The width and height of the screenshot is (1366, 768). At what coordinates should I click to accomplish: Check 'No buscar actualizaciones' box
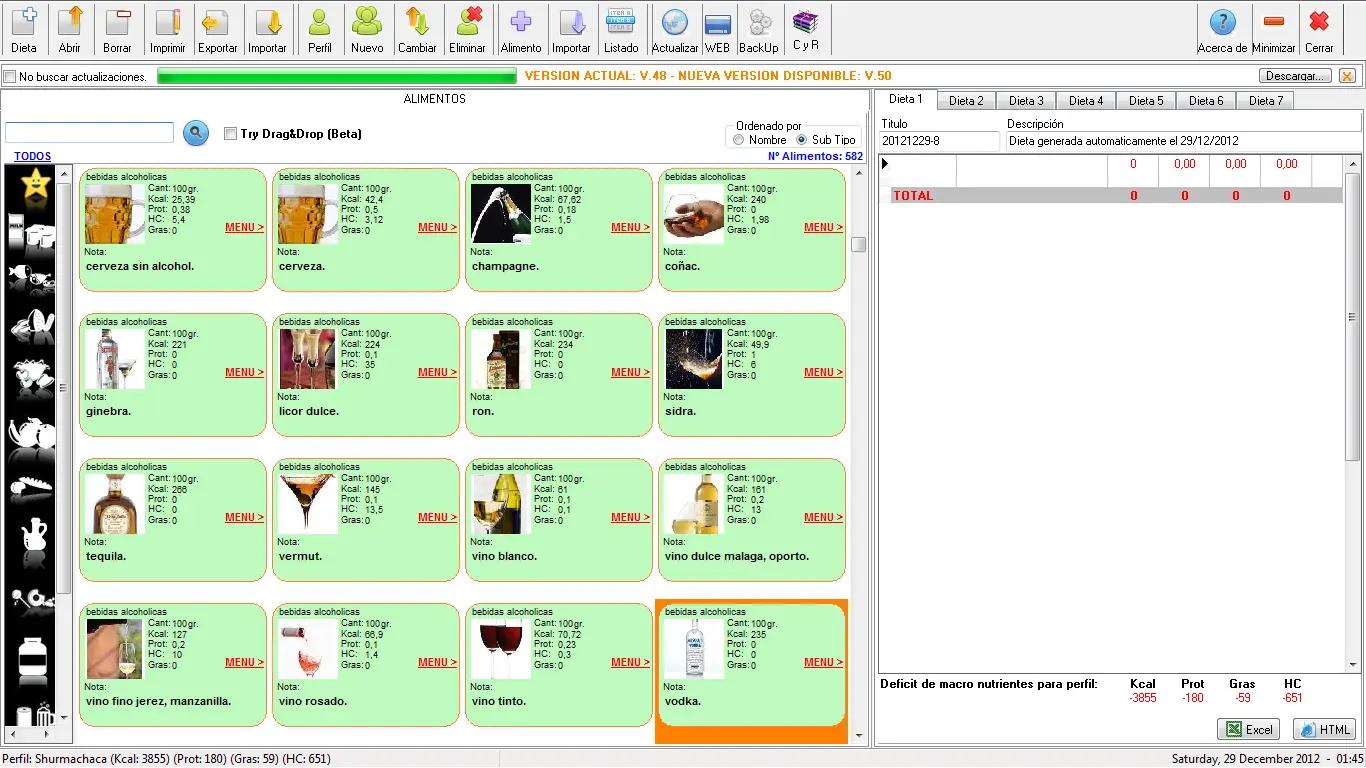pyautogui.click(x=10, y=76)
